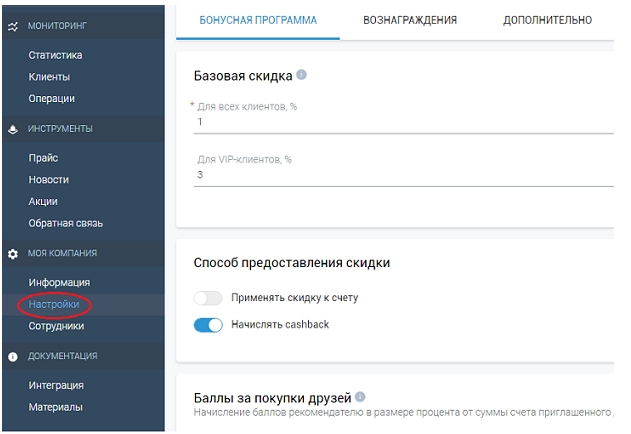Open Интеграция documentation link
This screenshot has height=434, width=631.
point(56,385)
